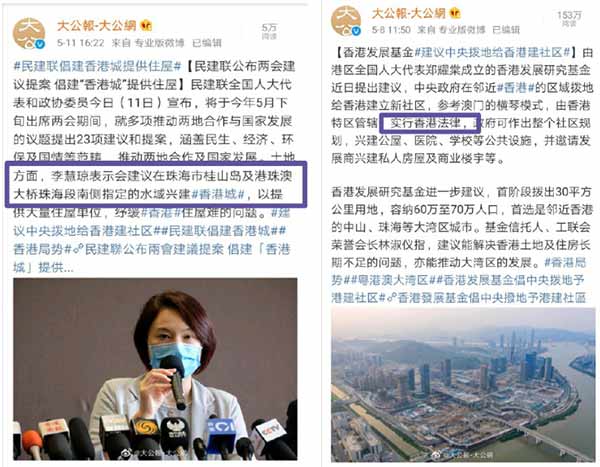The image size is (600, 467).
Task: View the 153万 read count on the right post
Action: pos(569,18)
